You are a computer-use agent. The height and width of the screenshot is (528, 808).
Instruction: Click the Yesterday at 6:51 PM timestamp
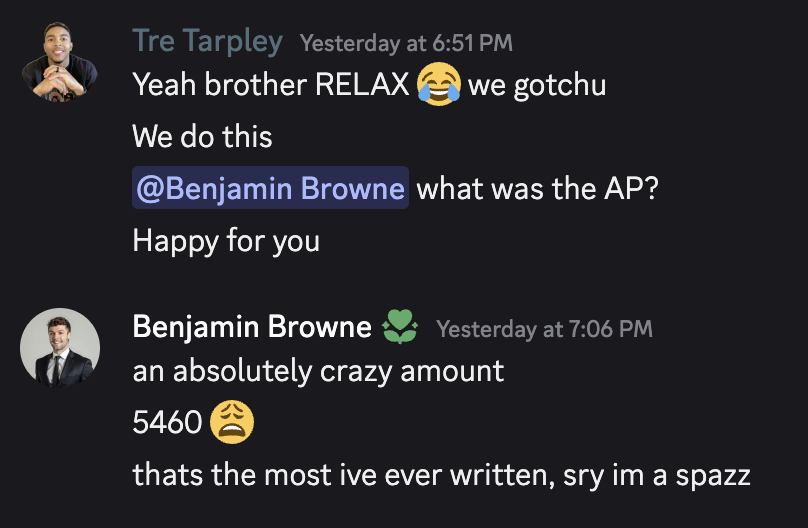click(406, 43)
